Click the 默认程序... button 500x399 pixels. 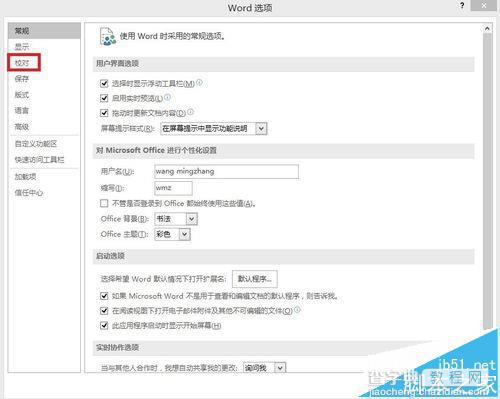(x=255, y=279)
